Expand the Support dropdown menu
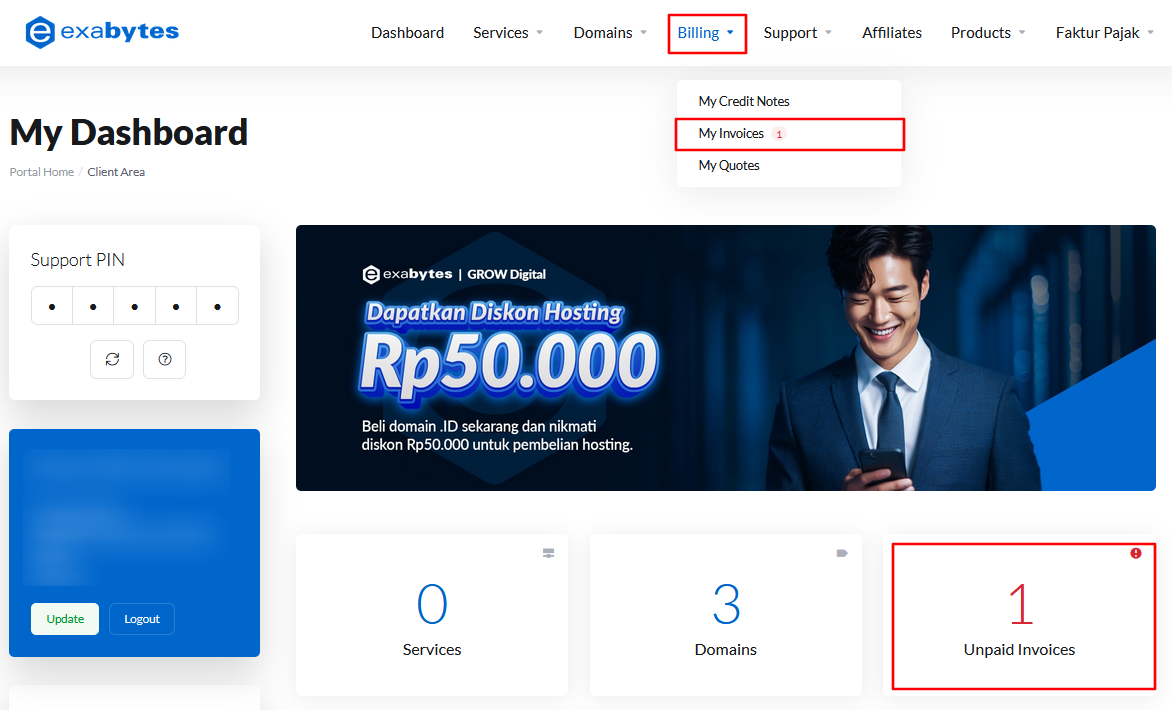 click(x=798, y=33)
